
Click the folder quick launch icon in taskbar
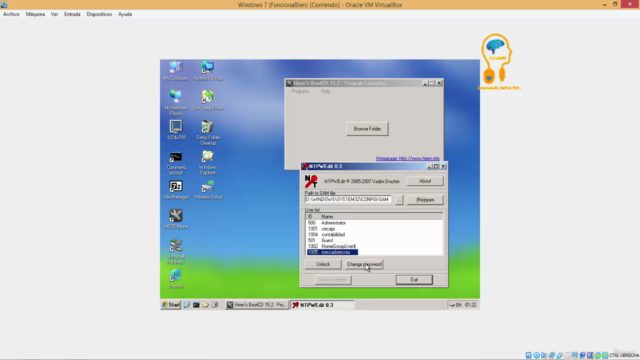point(205,305)
